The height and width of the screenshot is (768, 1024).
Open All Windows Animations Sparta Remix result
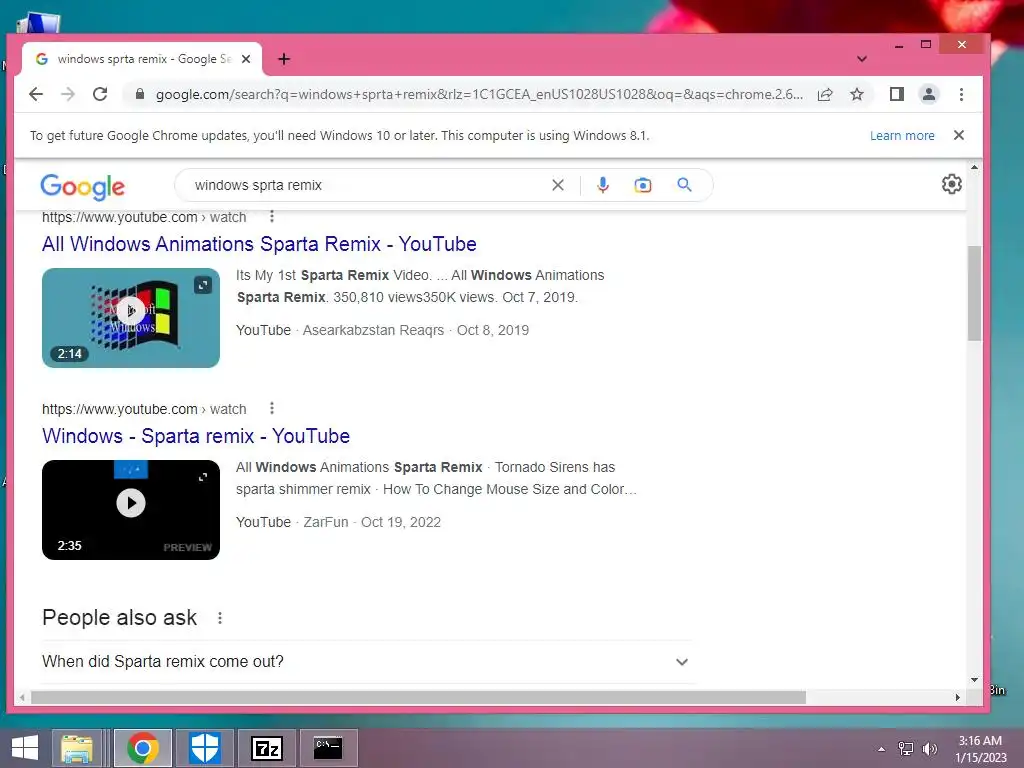pyautogui.click(x=259, y=244)
